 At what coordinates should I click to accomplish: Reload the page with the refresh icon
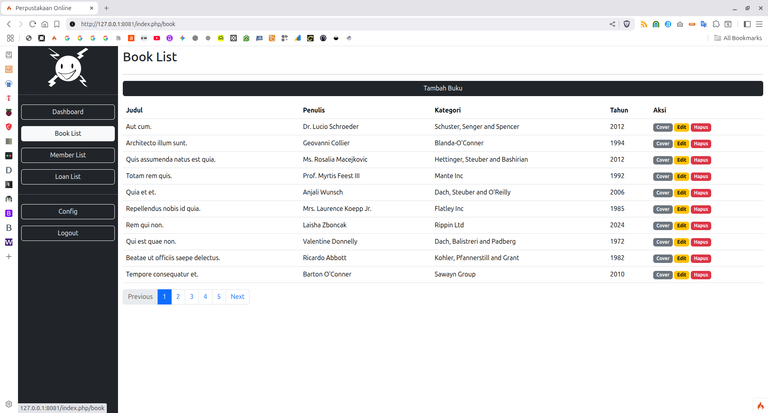[32, 24]
